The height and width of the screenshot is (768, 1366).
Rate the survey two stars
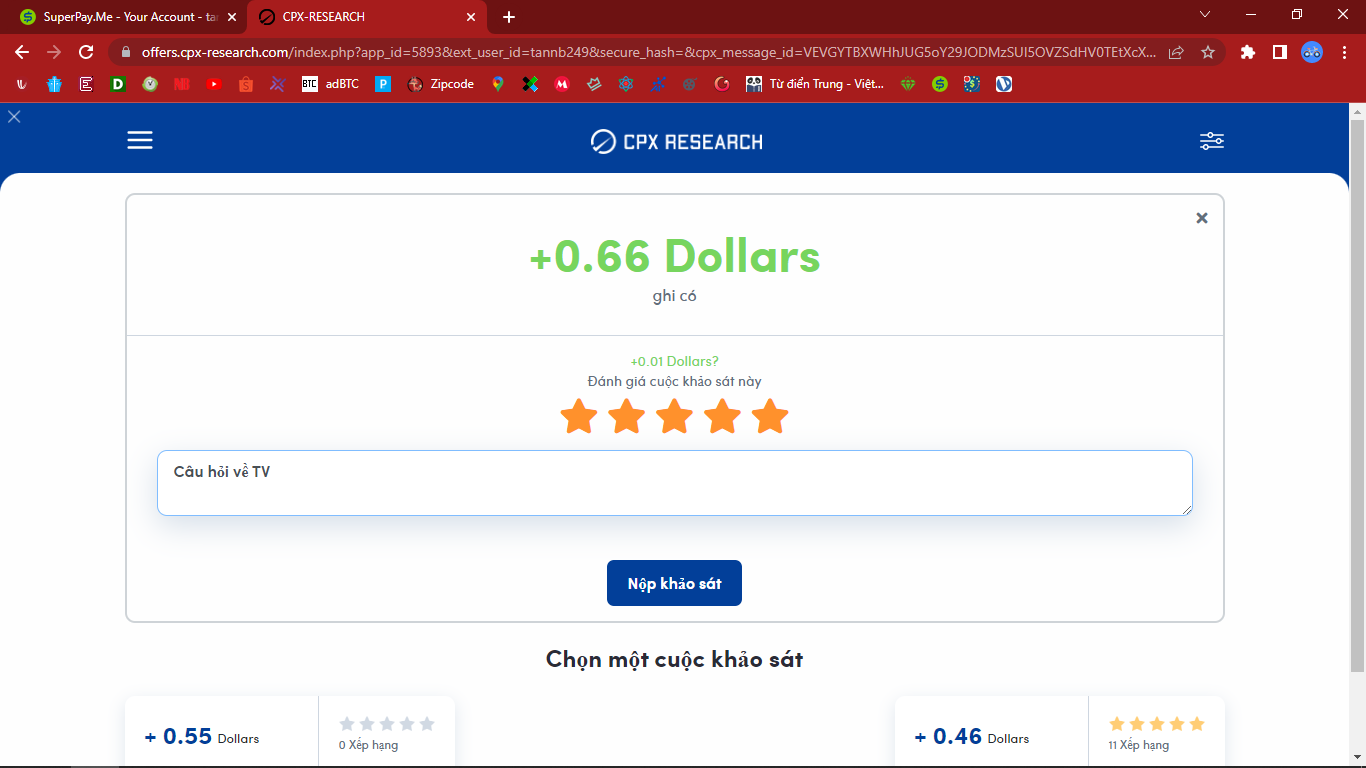tap(627, 416)
